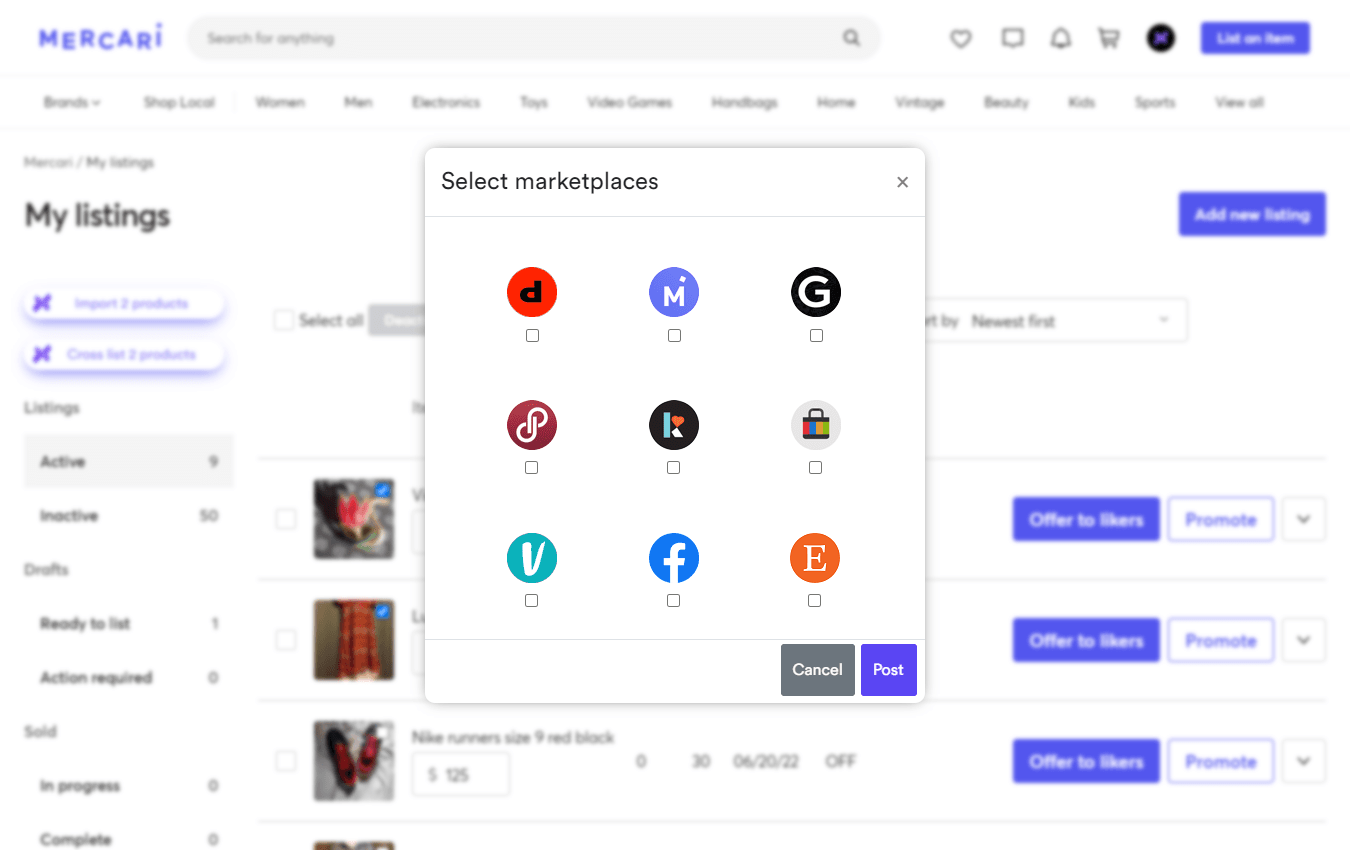Image resolution: width=1350 pixels, height=850 pixels.
Task: Open the likes heart icon in header
Action: pyautogui.click(x=961, y=39)
